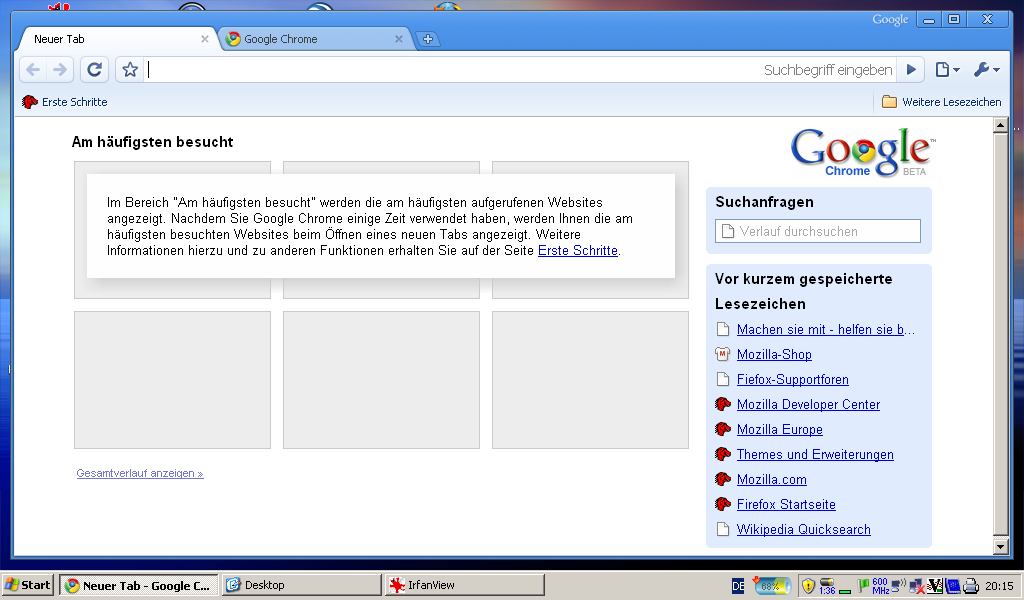Click the address bar input
1024x600 pixels.
click(x=450, y=69)
